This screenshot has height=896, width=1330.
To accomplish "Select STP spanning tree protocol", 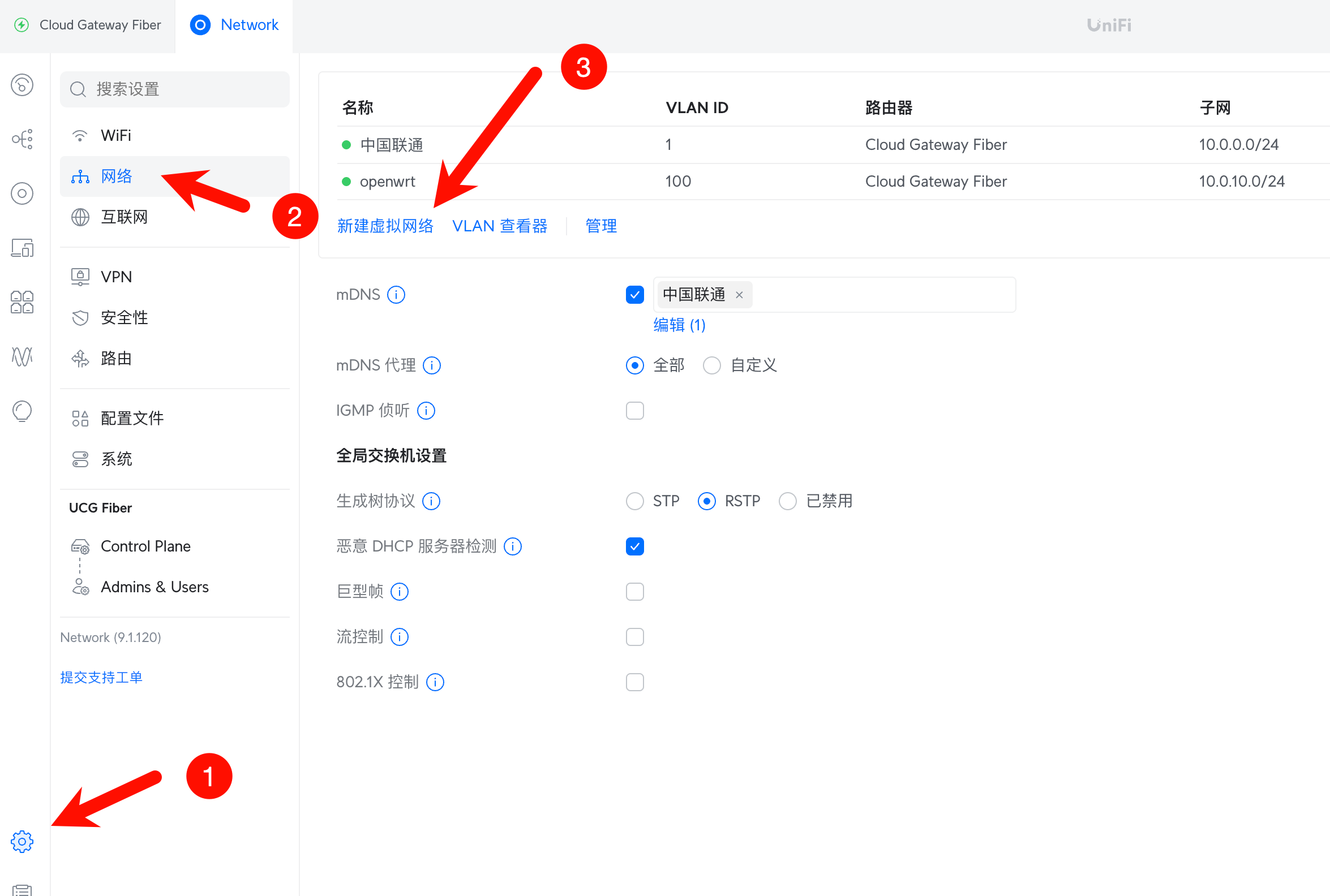I will tap(634, 501).
